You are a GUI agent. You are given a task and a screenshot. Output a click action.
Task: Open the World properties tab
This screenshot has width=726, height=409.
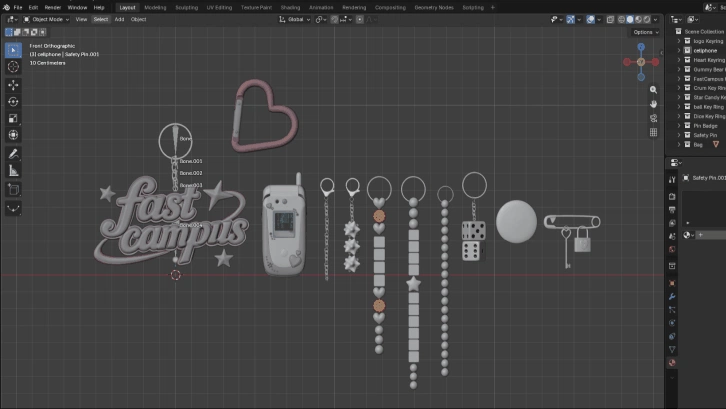(x=672, y=249)
